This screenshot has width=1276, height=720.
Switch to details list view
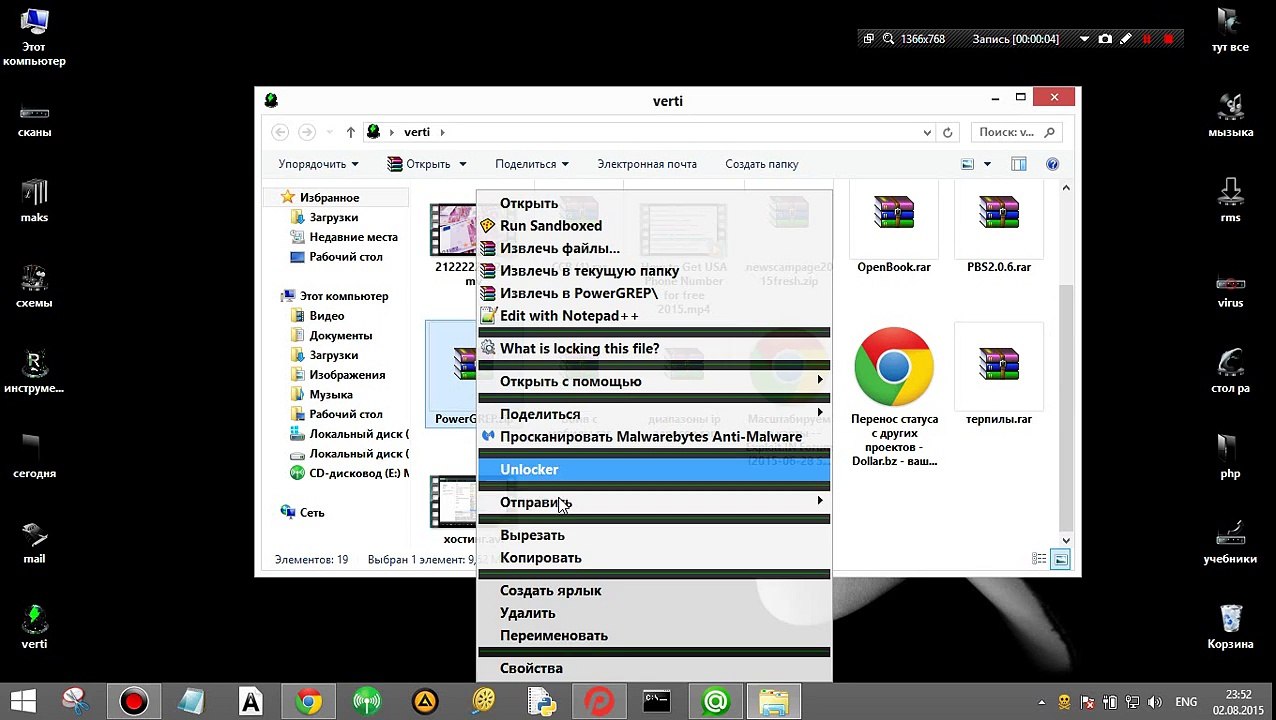1039,559
